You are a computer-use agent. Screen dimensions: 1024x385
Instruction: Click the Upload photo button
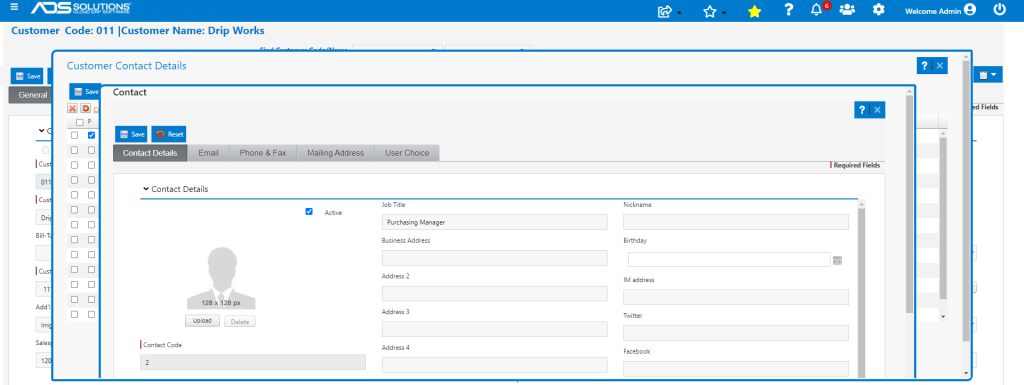coord(202,321)
